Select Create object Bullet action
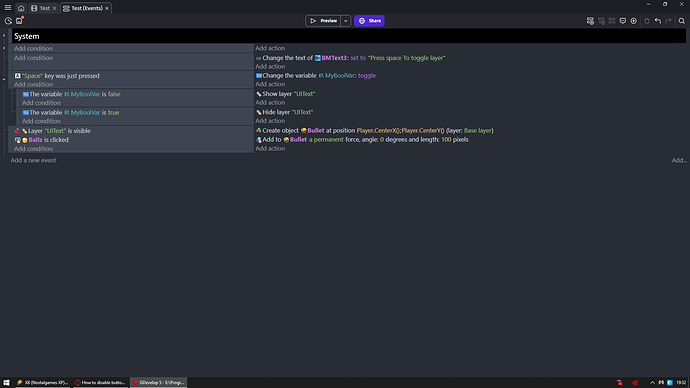 (374, 131)
